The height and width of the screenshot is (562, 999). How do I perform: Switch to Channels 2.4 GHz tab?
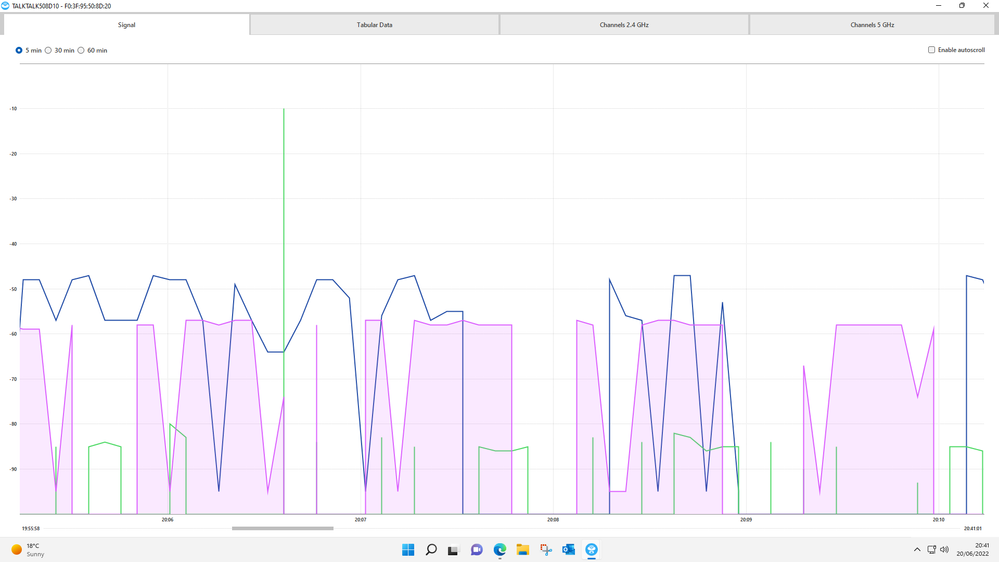[x=624, y=25]
